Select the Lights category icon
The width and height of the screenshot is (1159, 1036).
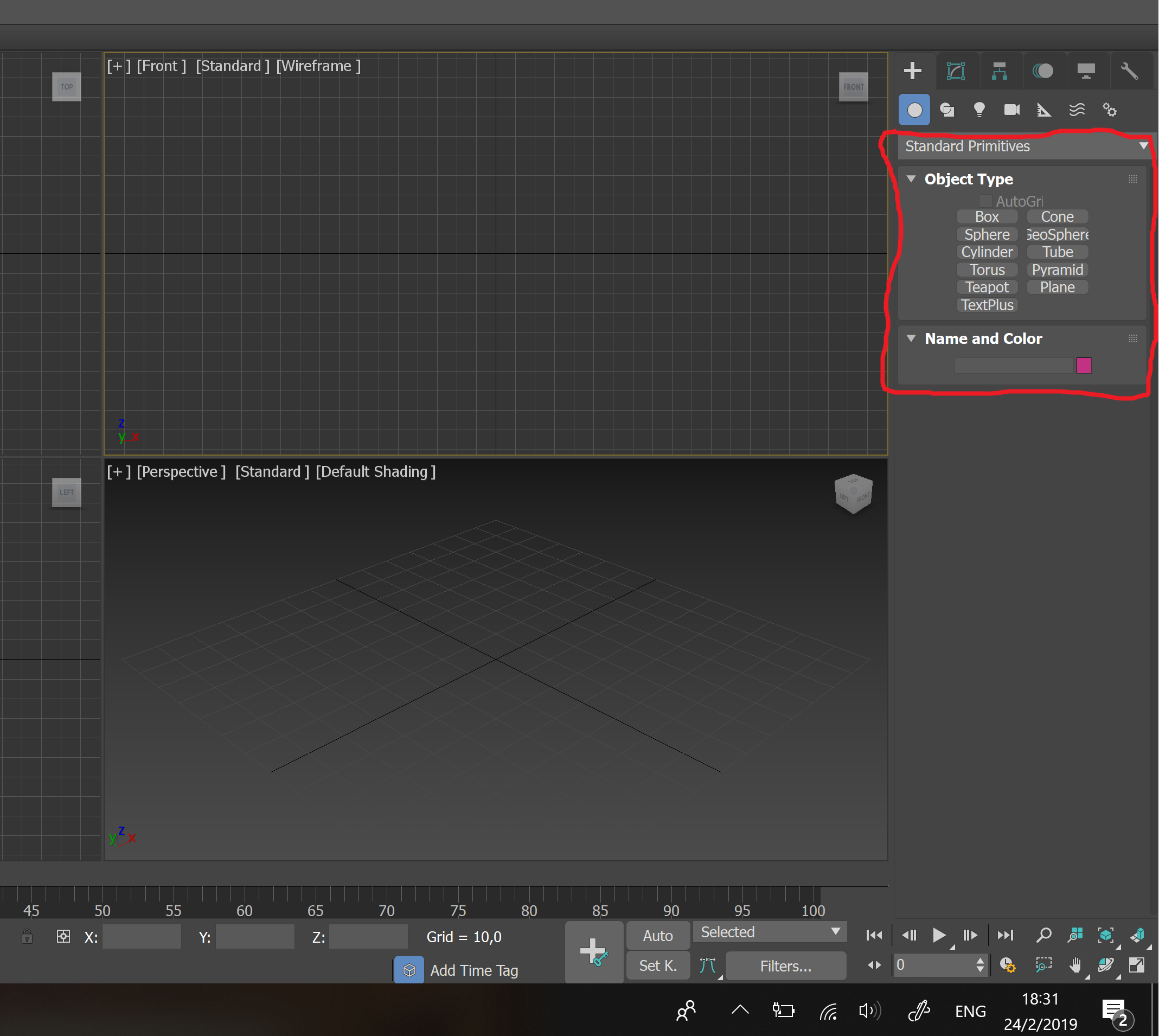click(x=979, y=110)
